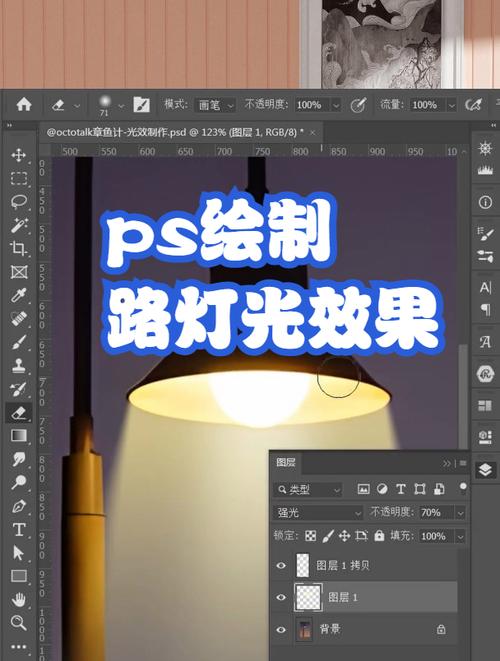Screen dimensions: 500x661
Task: Select the Smudge tool
Action: click(x=19, y=459)
